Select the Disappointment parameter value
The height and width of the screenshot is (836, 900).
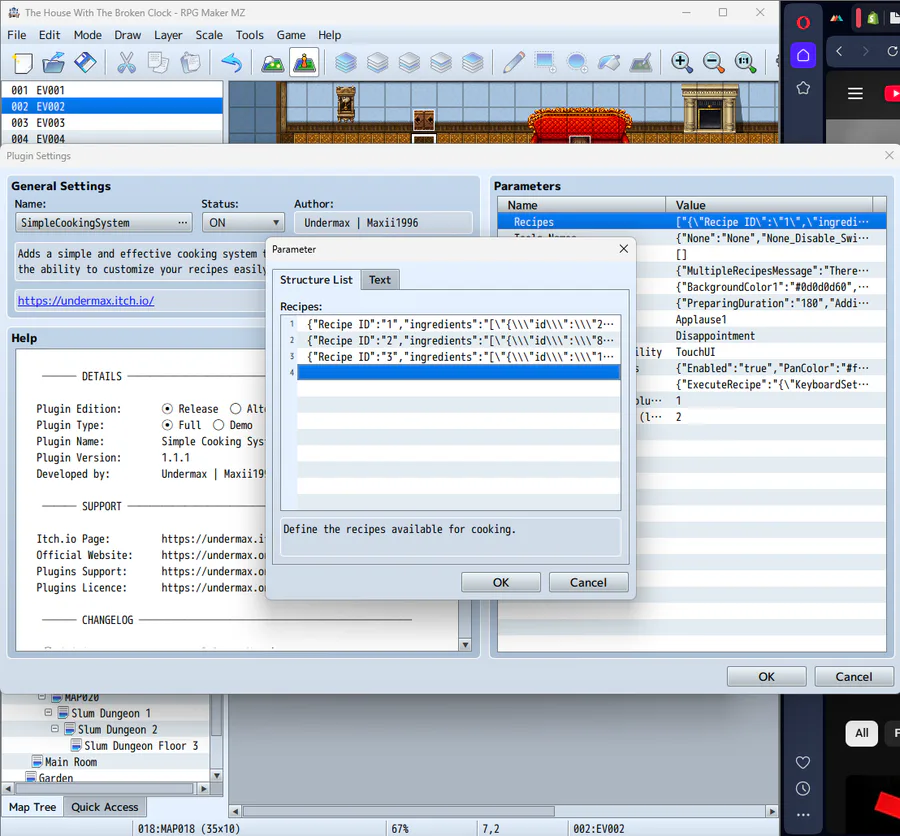(715, 335)
